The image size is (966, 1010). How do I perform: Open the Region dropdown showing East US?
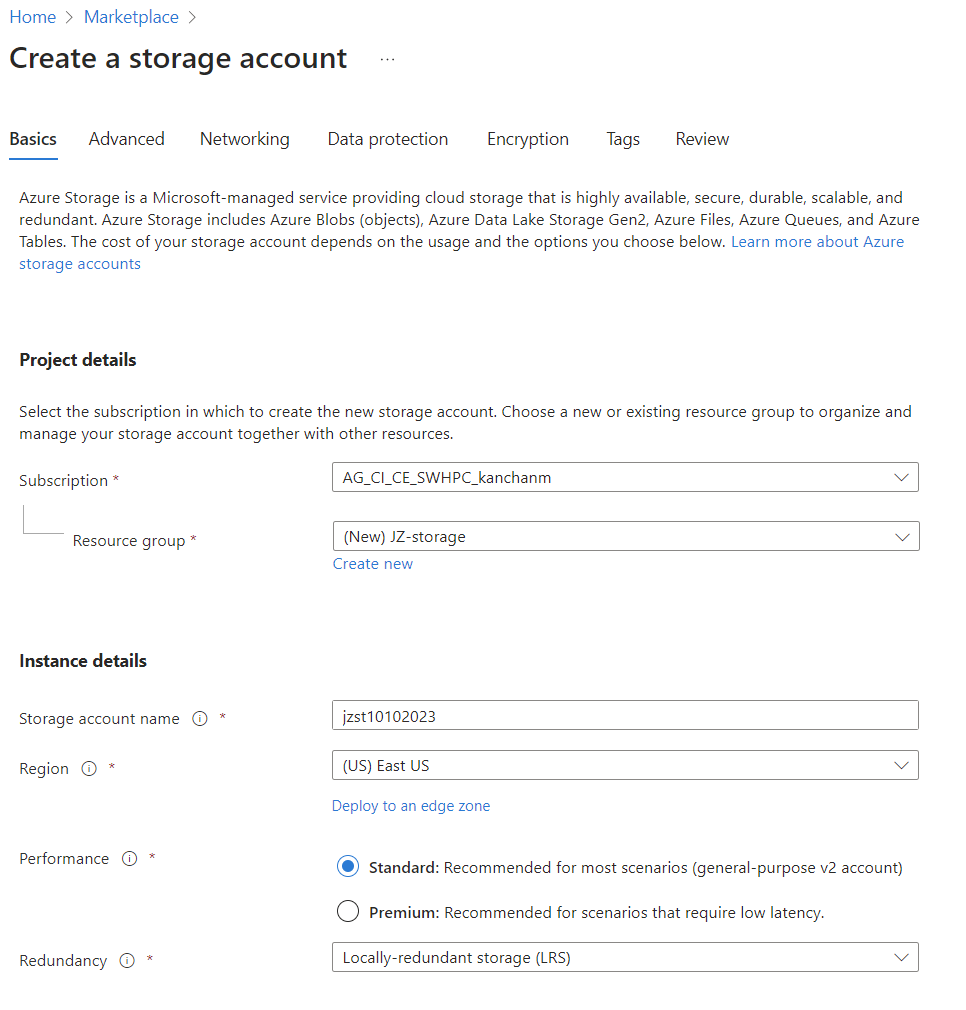[625, 765]
